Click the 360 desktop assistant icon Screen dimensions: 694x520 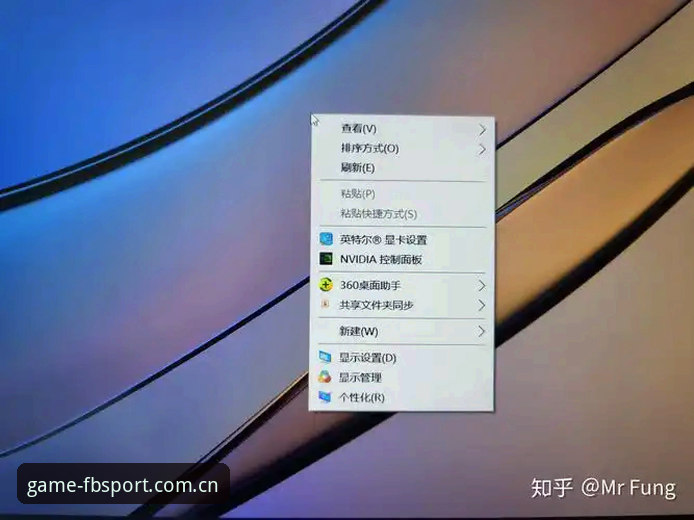tap(326, 285)
